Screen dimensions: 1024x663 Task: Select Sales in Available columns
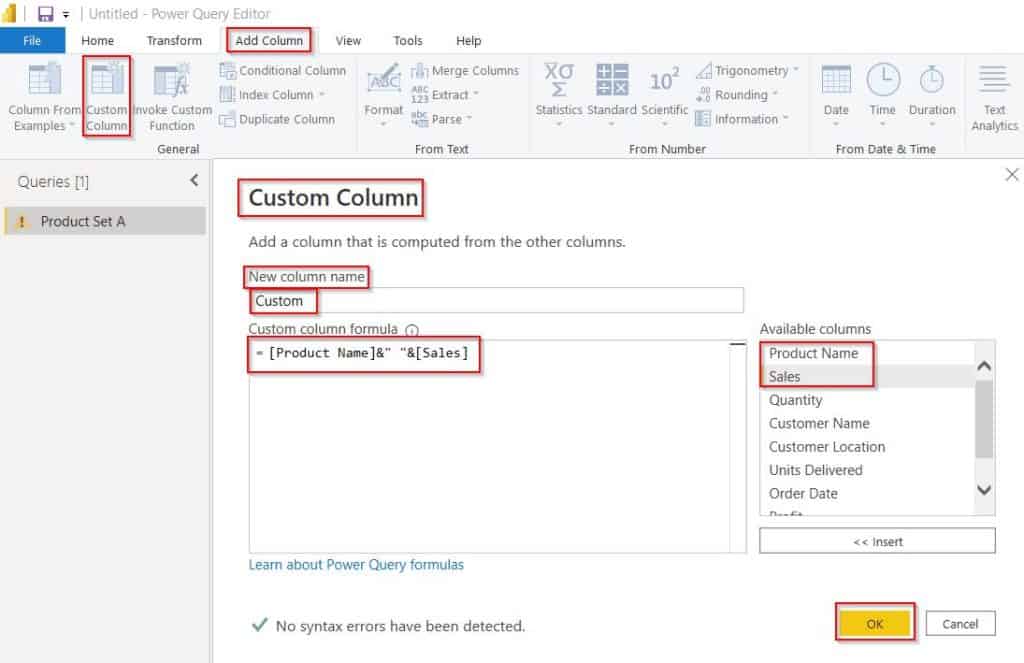(x=867, y=377)
